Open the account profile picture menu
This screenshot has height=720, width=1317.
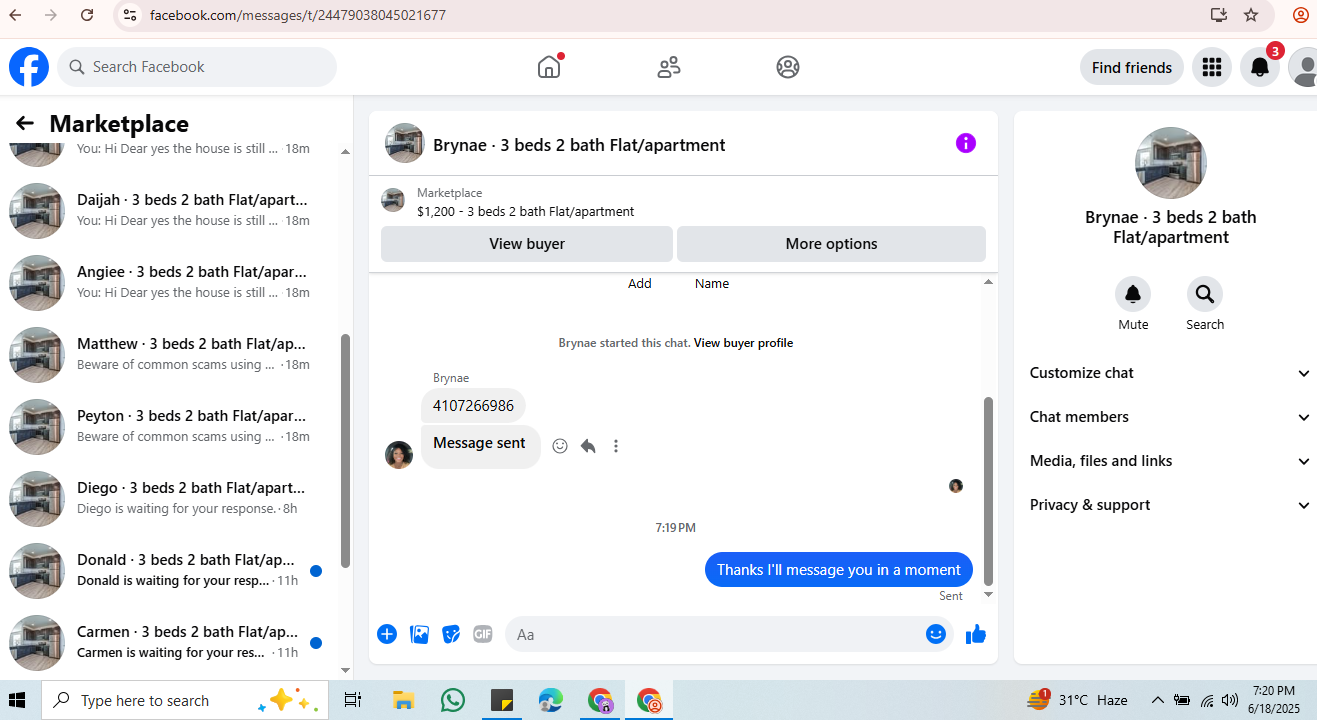pos(1303,67)
